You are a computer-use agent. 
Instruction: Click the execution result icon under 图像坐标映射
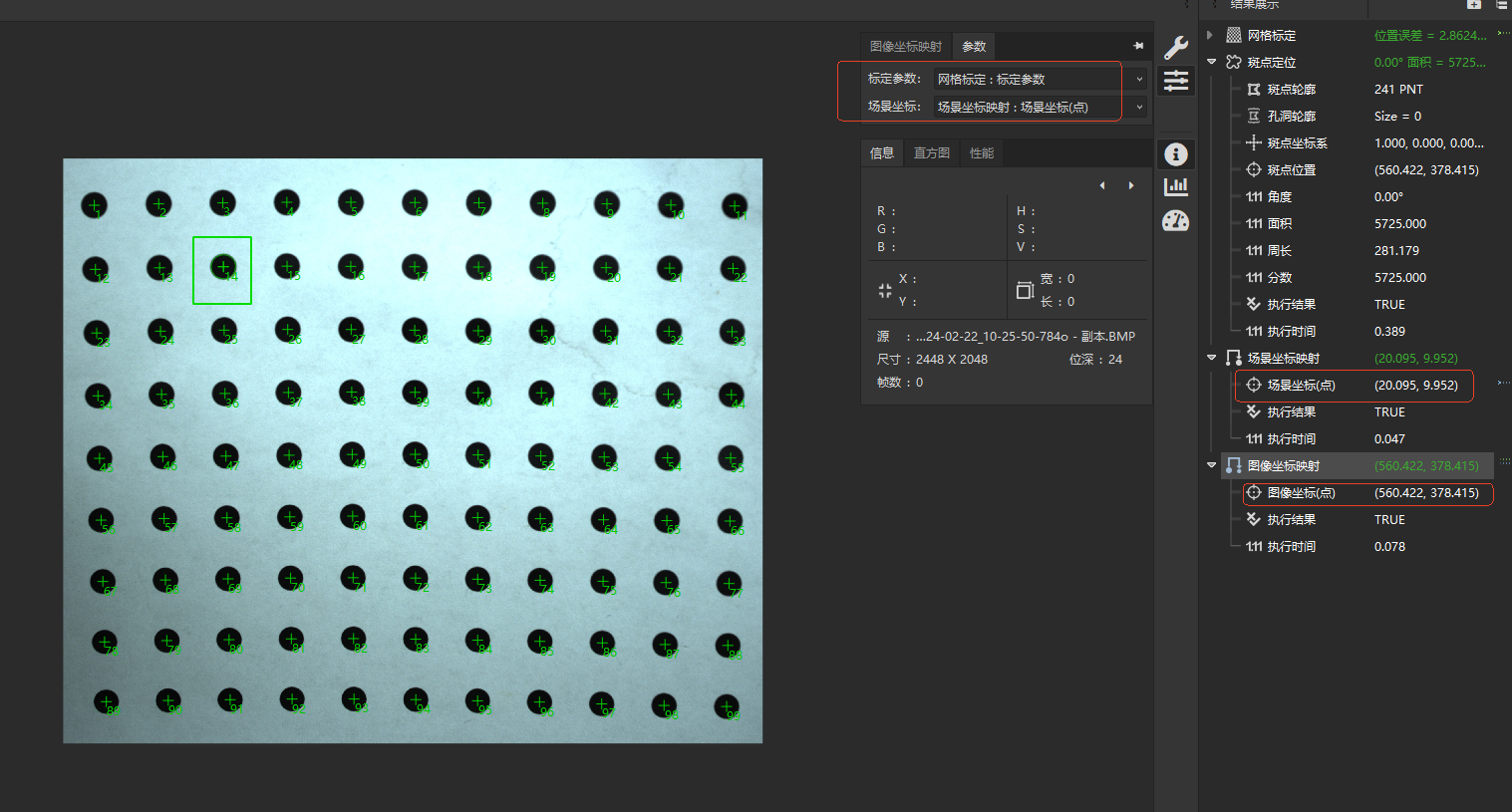1254,519
